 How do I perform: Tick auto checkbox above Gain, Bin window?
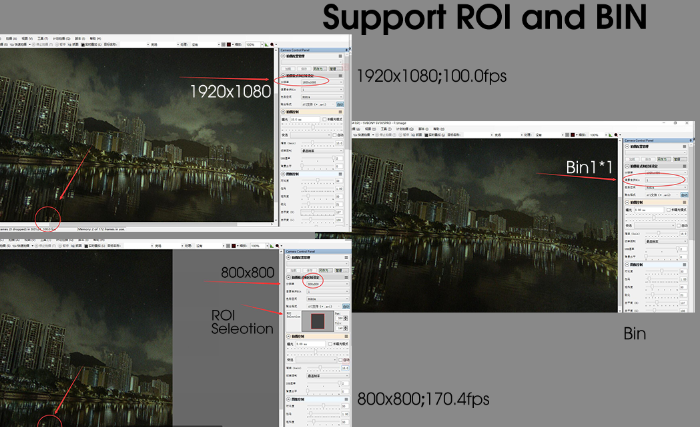tap(679, 226)
